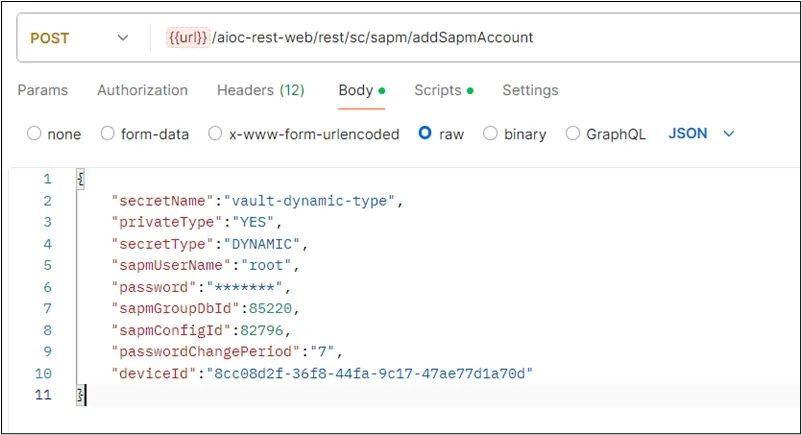Open the JSON format dropdown

point(701,134)
